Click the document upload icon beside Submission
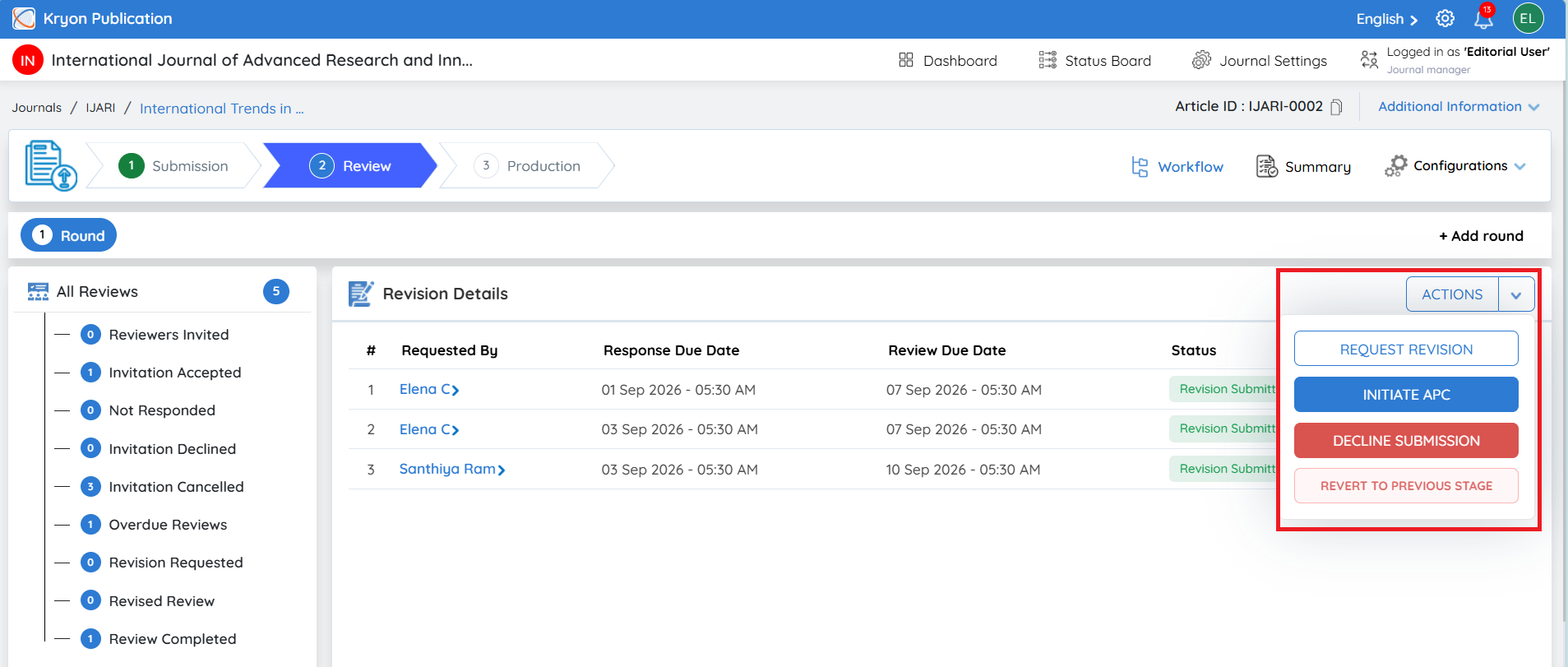The image size is (1568, 667). coord(51,165)
